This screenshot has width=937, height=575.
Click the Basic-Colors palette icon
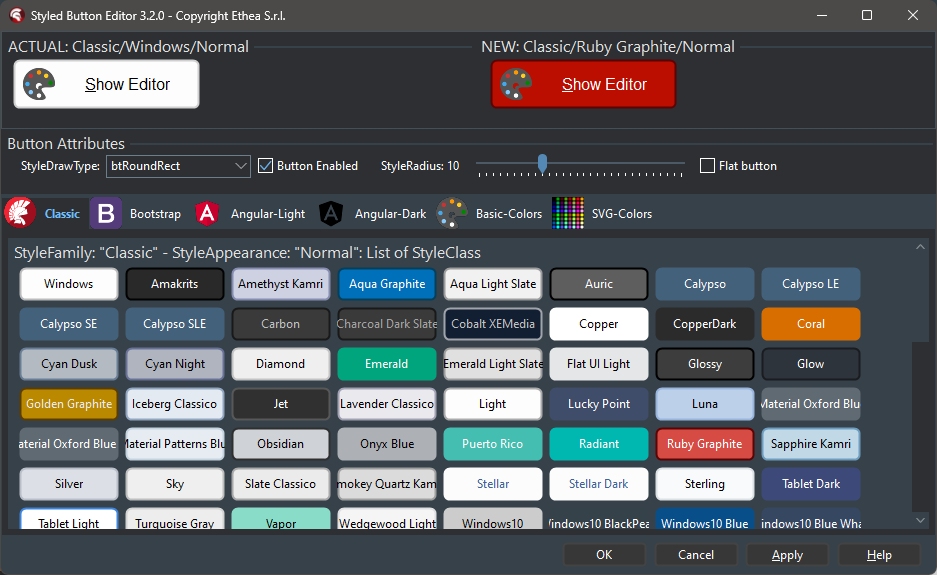452,213
